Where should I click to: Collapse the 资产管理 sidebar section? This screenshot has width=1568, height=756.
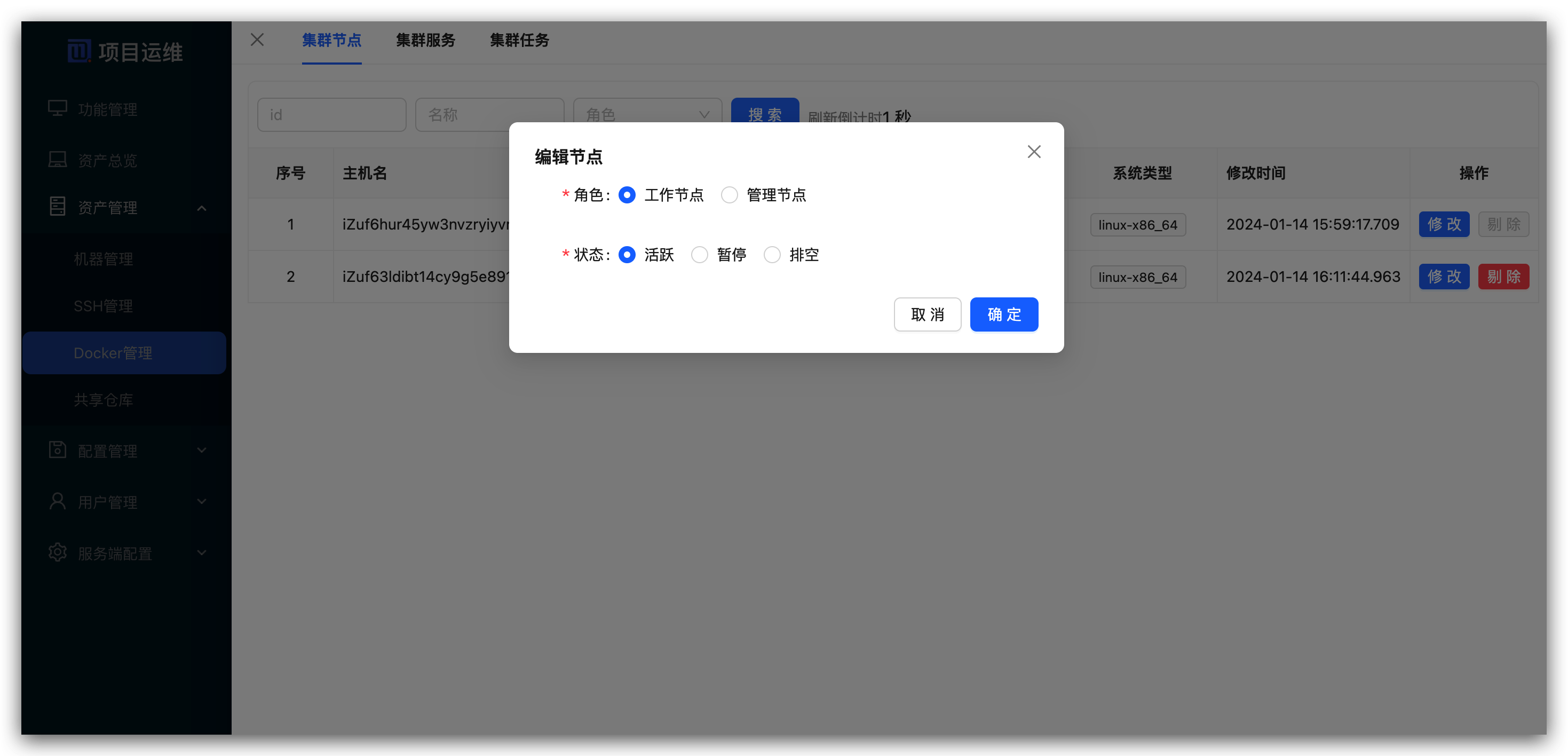(202, 208)
